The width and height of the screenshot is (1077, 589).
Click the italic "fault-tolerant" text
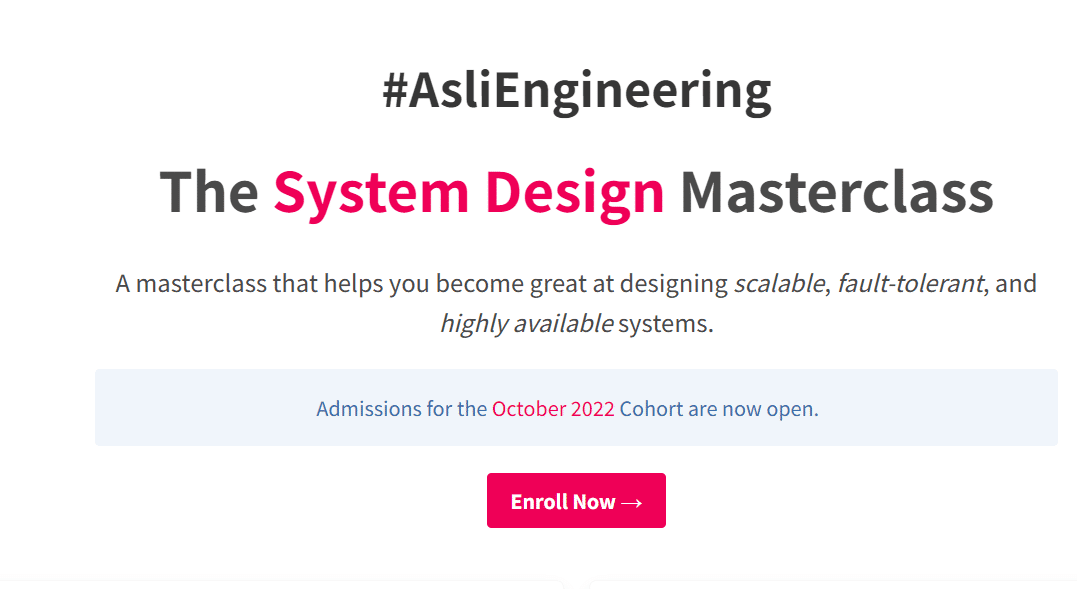[x=910, y=283]
